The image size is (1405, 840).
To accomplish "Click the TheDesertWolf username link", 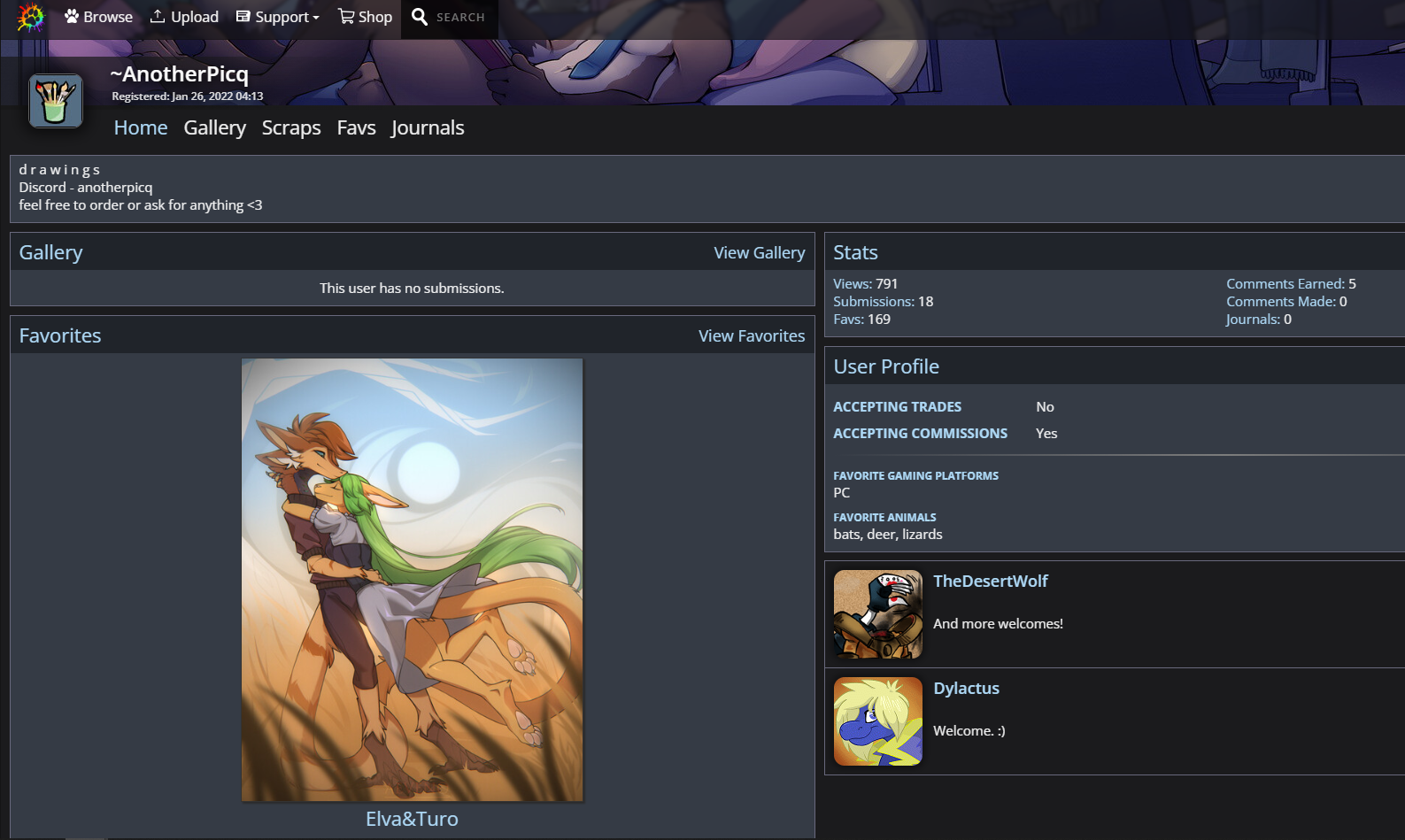I will click(x=991, y=581).
